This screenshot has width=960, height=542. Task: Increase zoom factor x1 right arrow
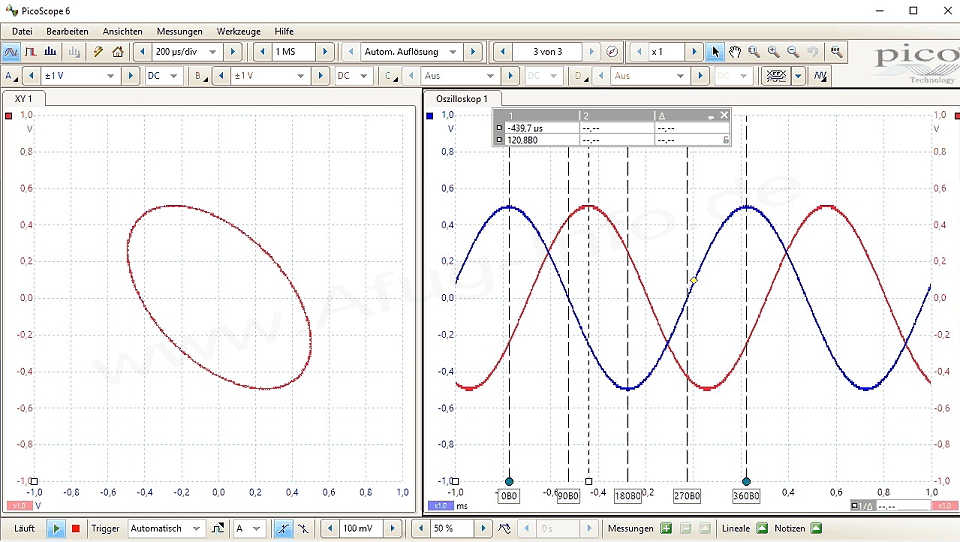pyautogui.click(x=694, y=52)
